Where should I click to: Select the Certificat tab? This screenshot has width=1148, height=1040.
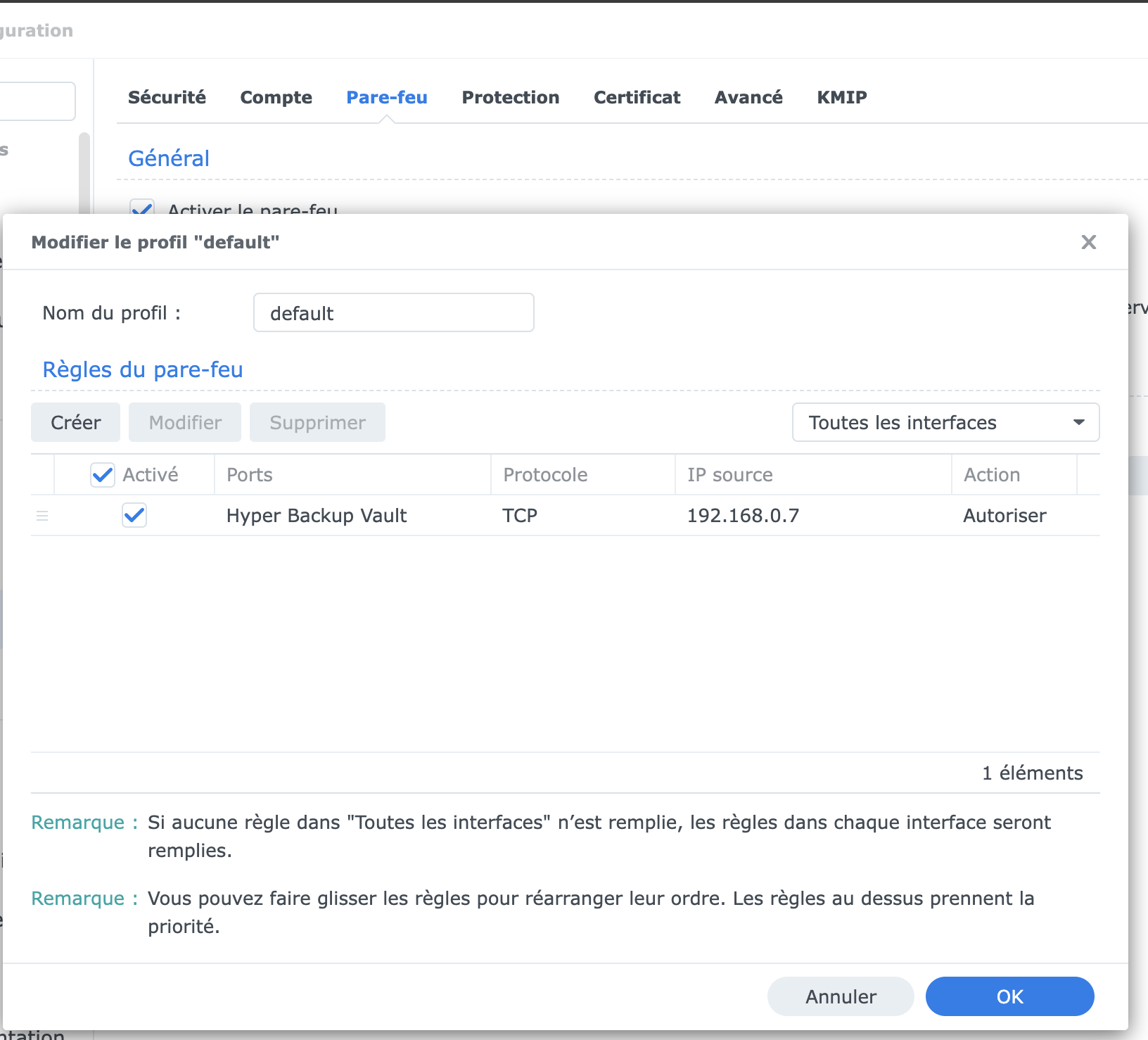pos(637,97)
